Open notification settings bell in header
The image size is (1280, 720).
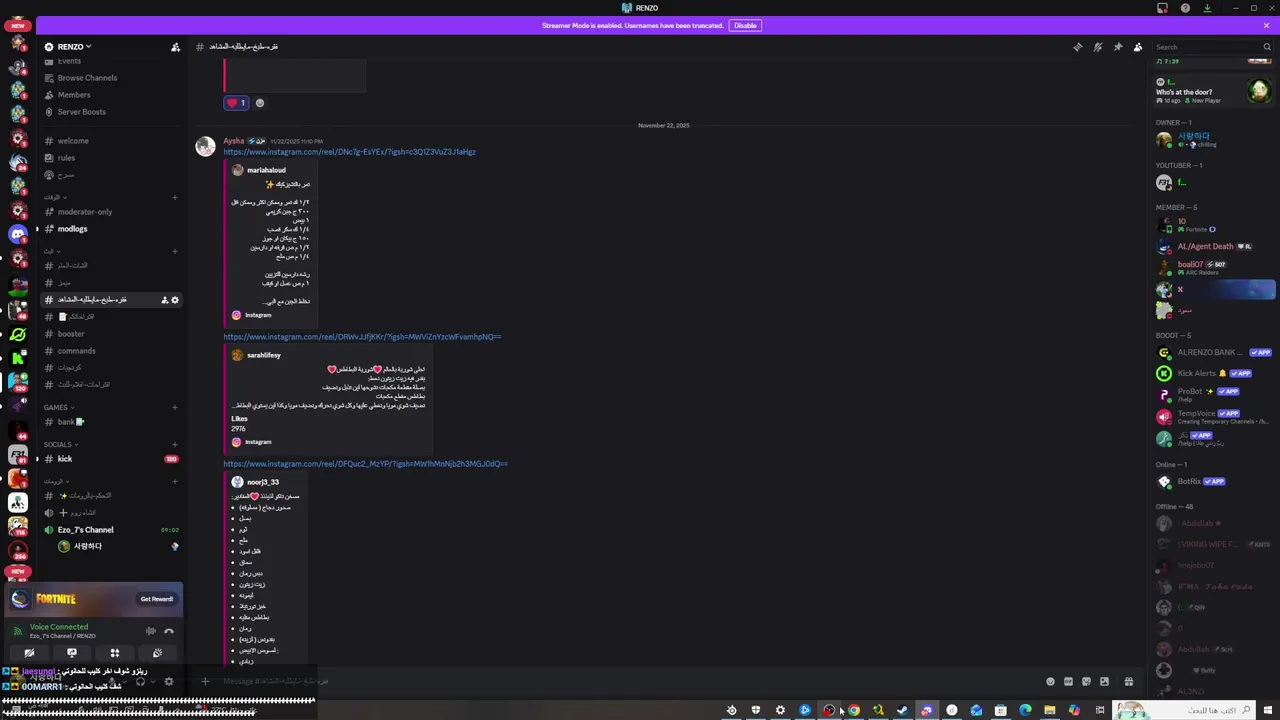(1097, 47)
